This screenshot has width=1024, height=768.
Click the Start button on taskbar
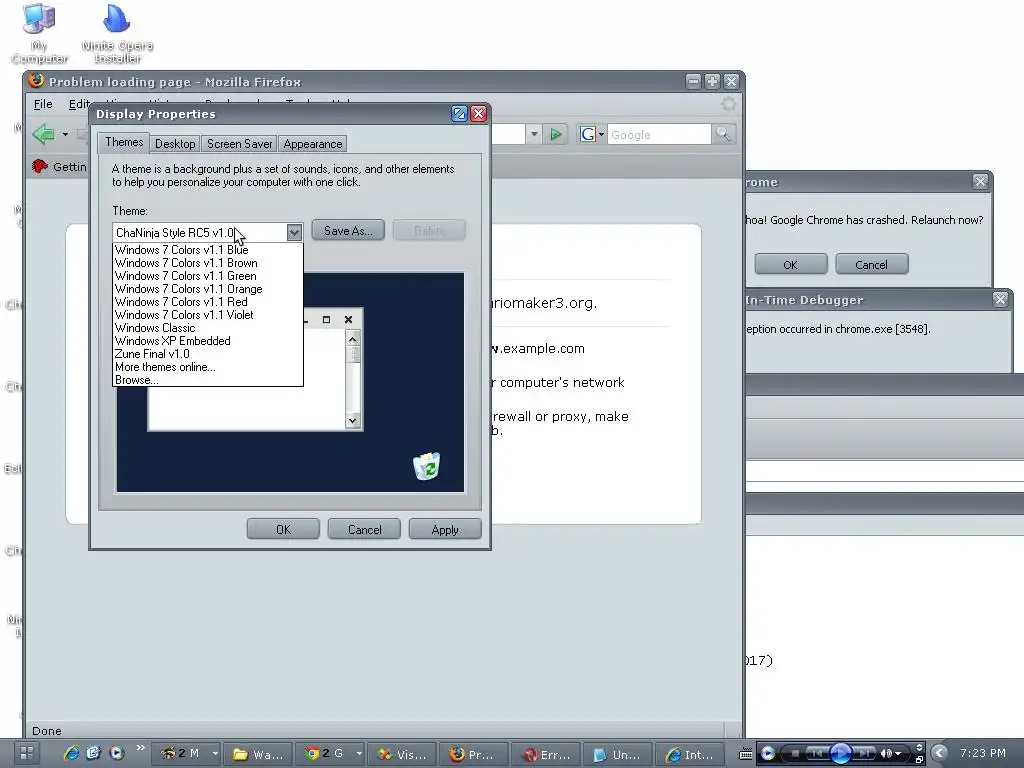(x=27, y=754)
